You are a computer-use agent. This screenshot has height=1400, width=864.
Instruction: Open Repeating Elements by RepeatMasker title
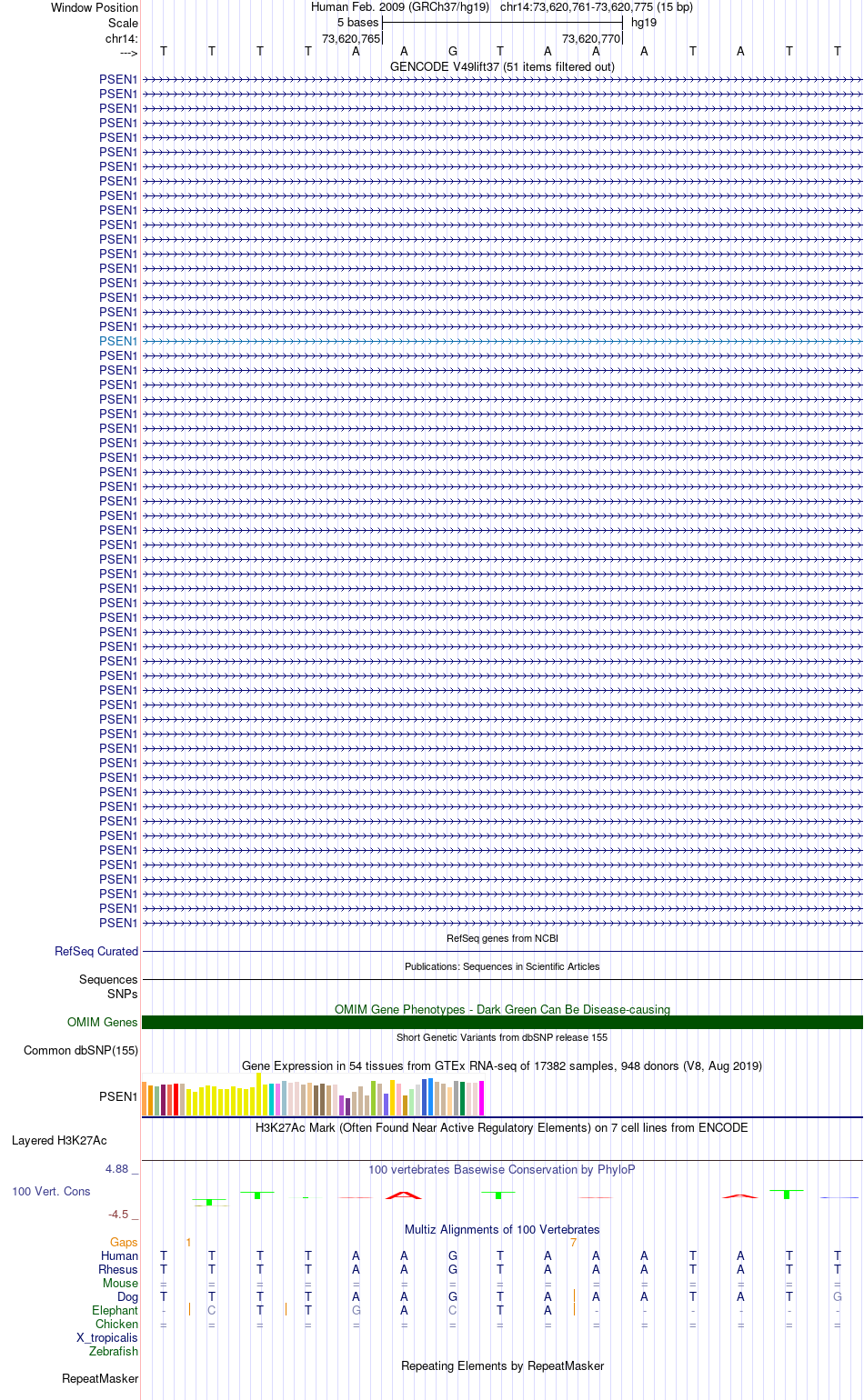(x=502, y=1366)
